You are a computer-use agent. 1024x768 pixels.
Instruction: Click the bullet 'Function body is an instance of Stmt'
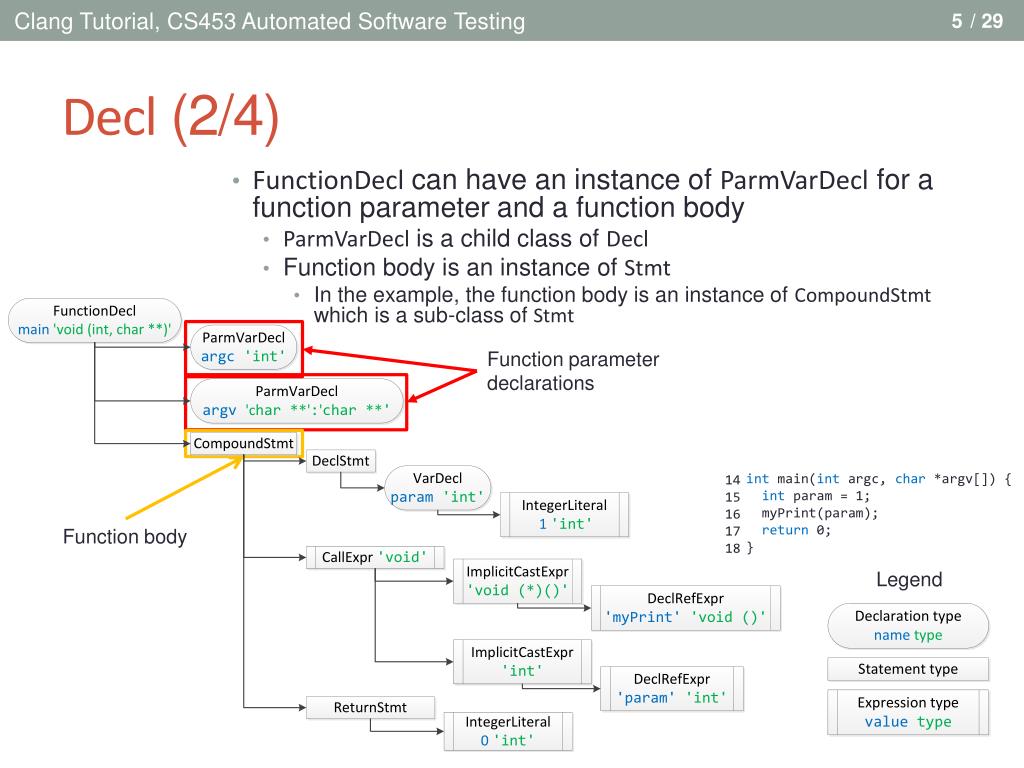coord(477,268)
